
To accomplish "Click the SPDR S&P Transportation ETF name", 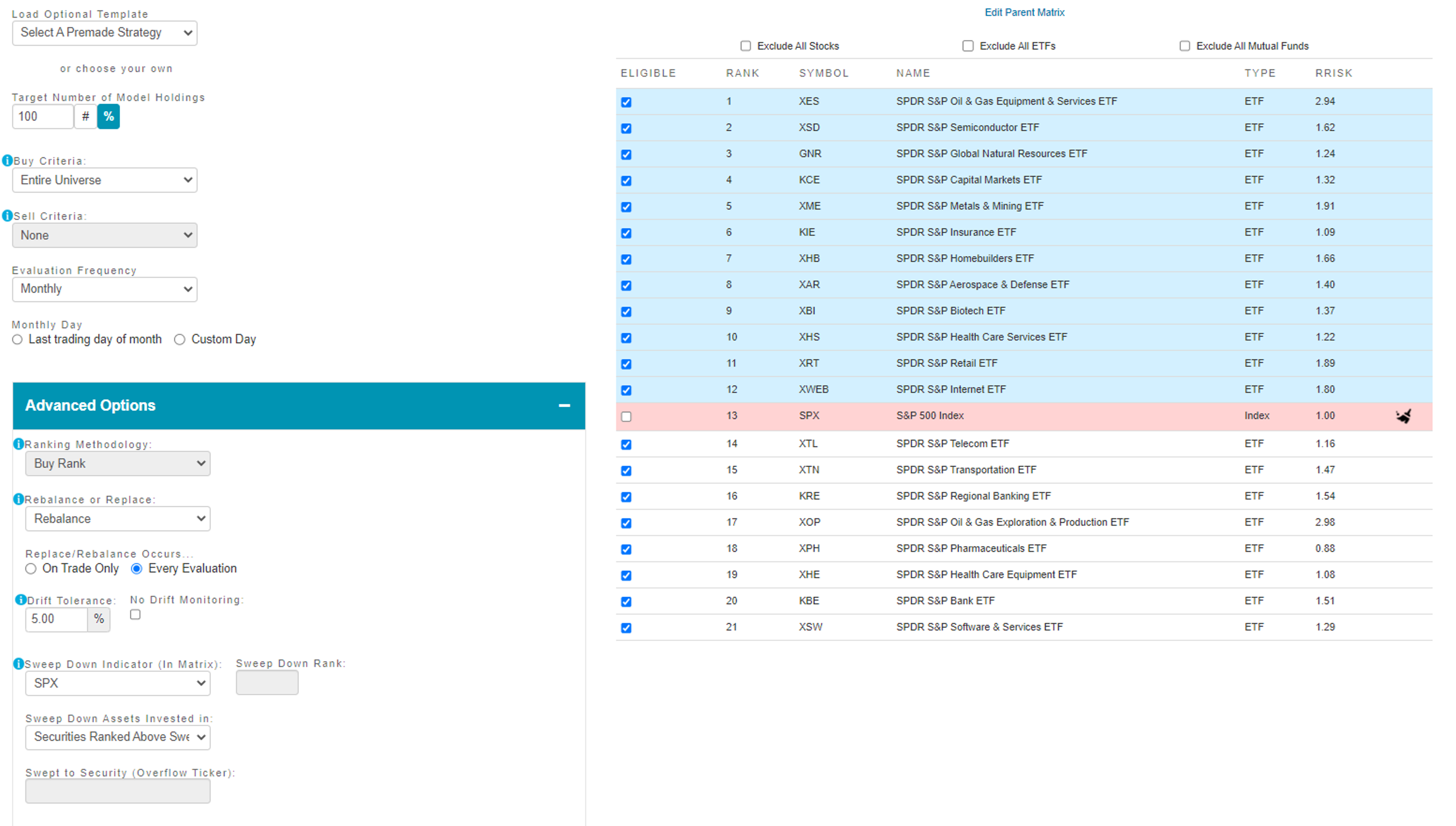I will tap(965, 470).
